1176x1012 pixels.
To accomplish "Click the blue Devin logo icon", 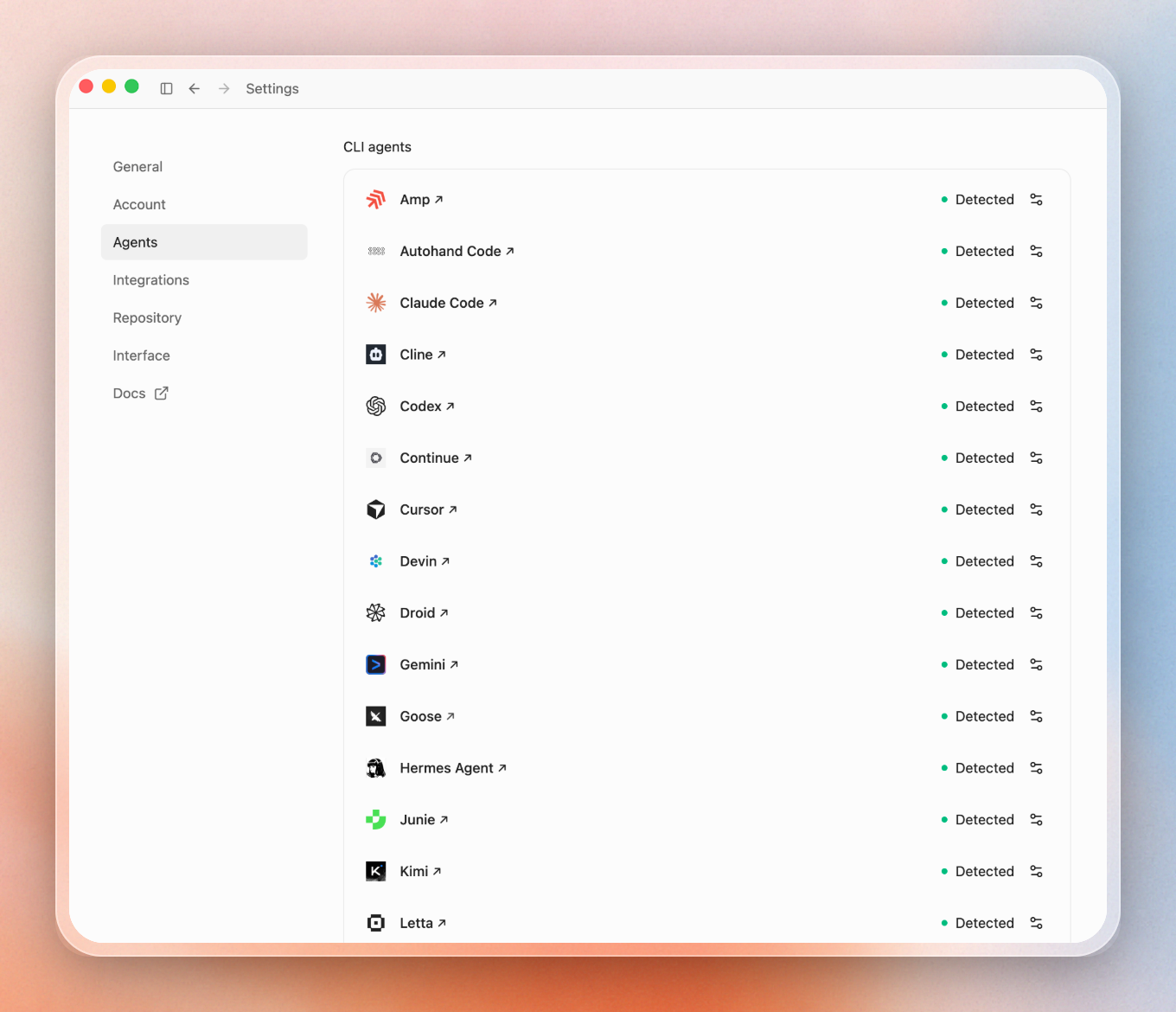I will [376, 561].
